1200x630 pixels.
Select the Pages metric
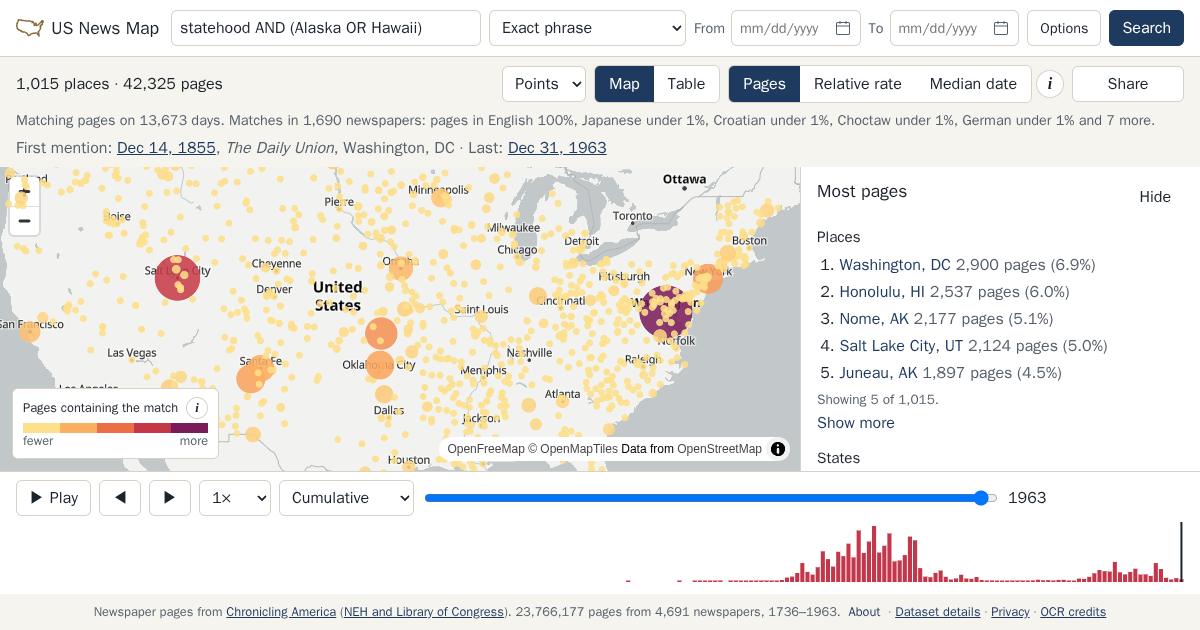(x=764, y=84)
